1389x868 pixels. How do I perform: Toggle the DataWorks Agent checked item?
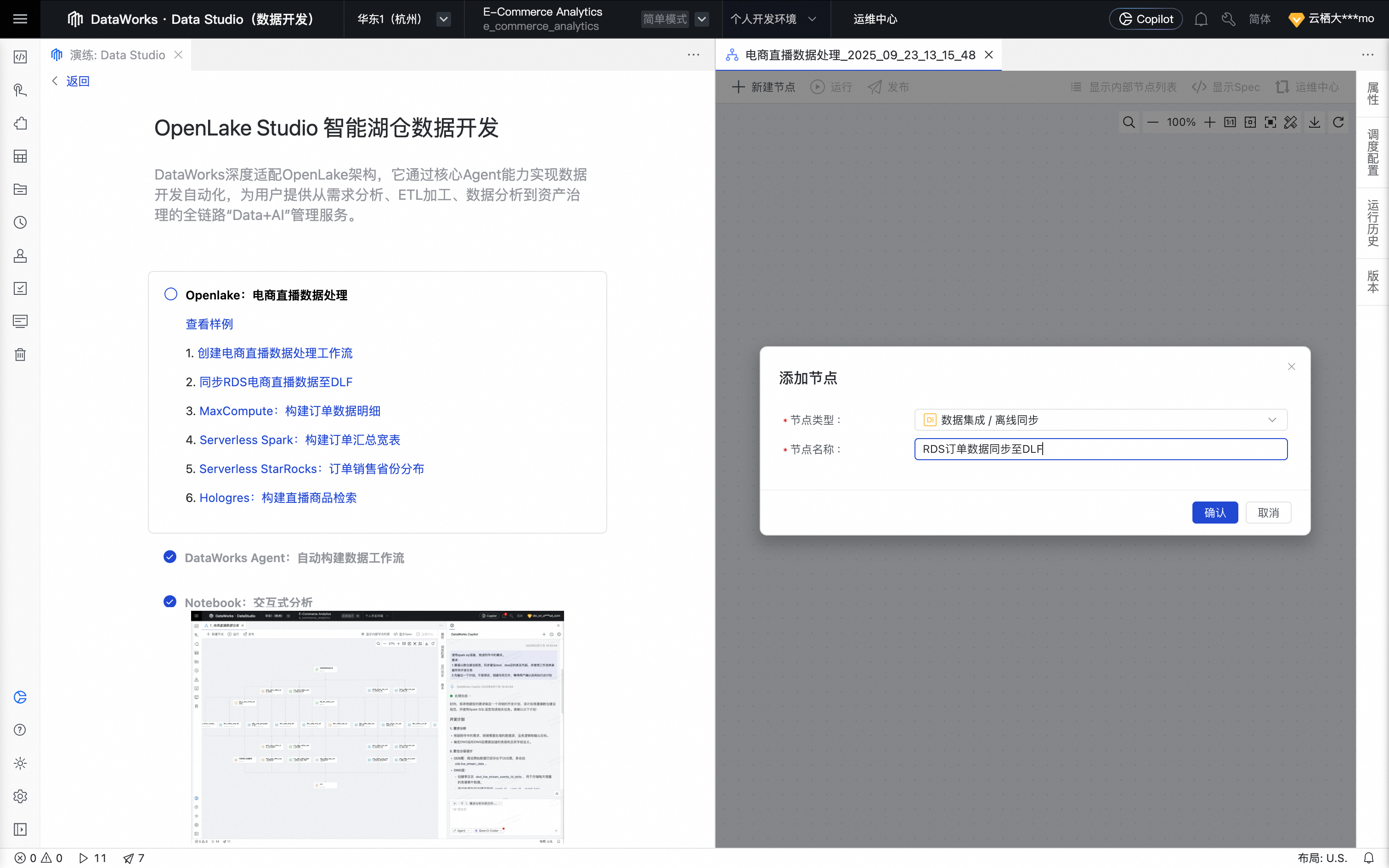[170, 557]
